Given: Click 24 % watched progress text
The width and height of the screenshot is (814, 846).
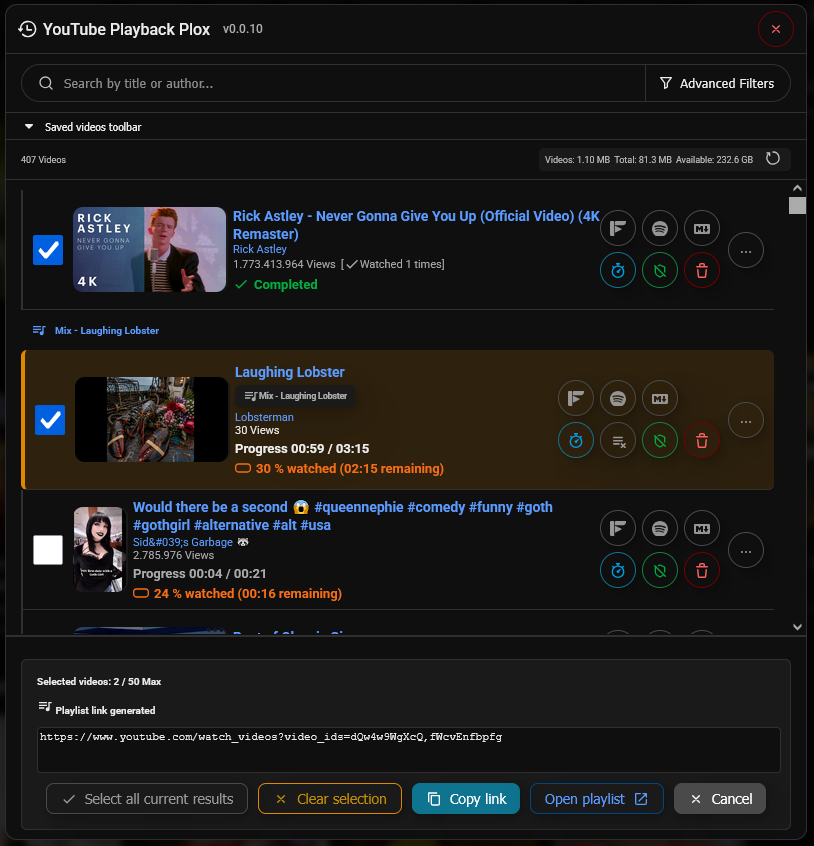Looking at the screenshot, I should 237,593.
